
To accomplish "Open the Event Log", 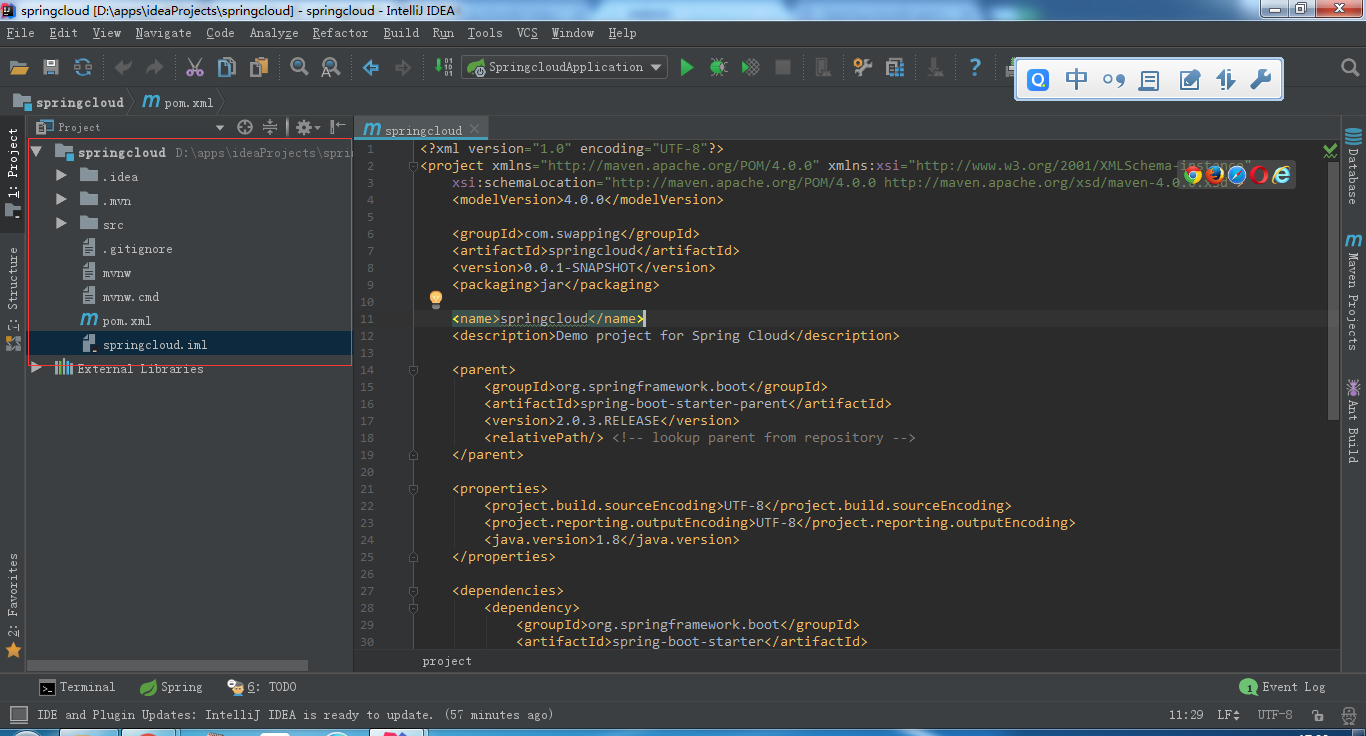I will coord(1283,687).
